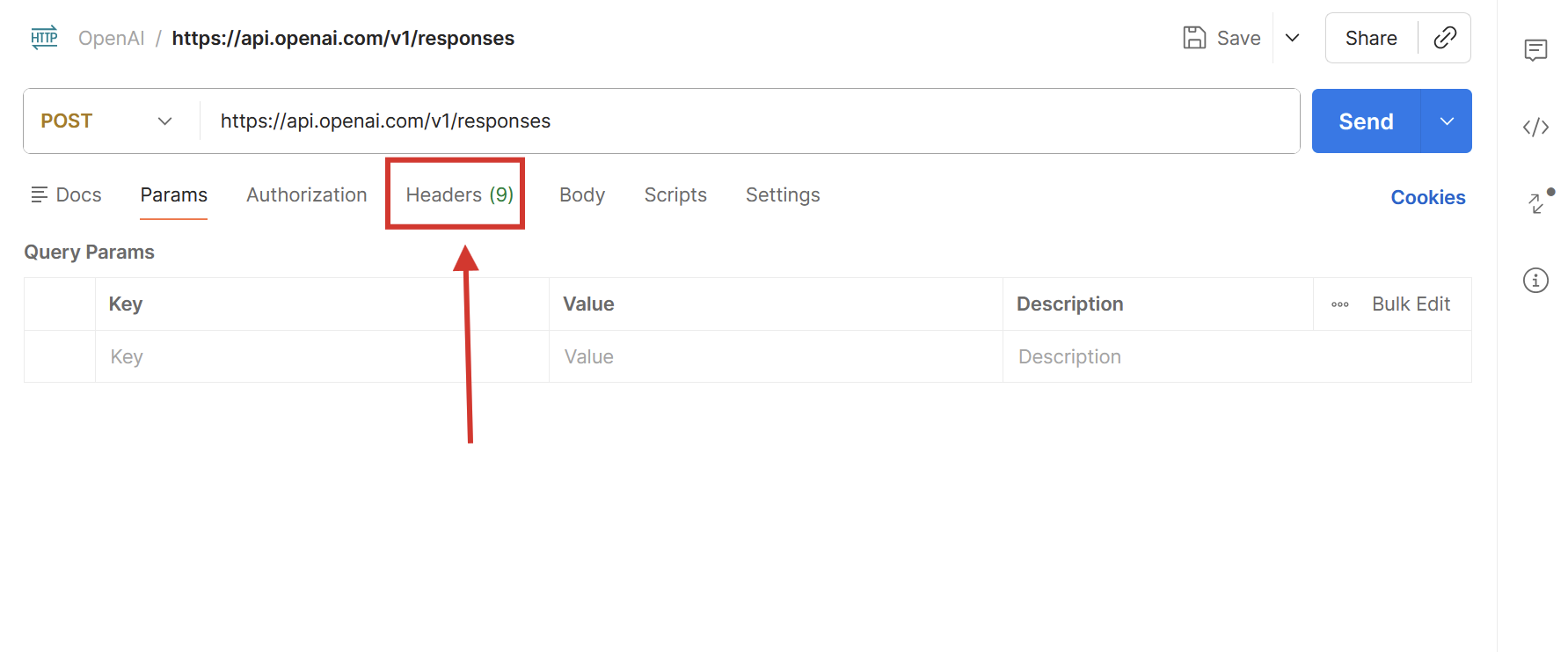Click the ellipsis icon beside Bulk Edit
1568x652 pixels.
pyautogui.click(x=1338, y=304)
